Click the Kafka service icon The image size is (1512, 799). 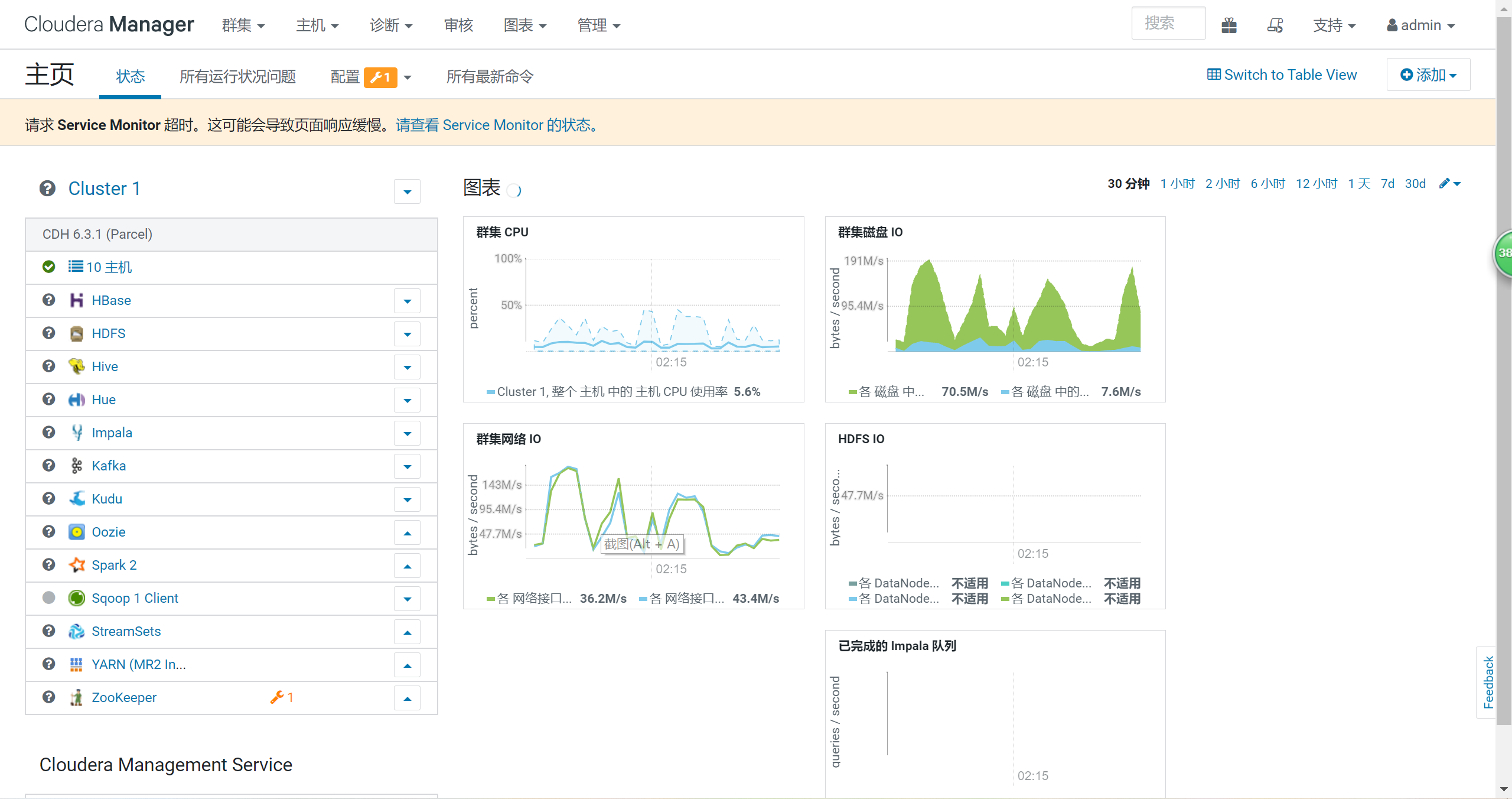point(76,466)
